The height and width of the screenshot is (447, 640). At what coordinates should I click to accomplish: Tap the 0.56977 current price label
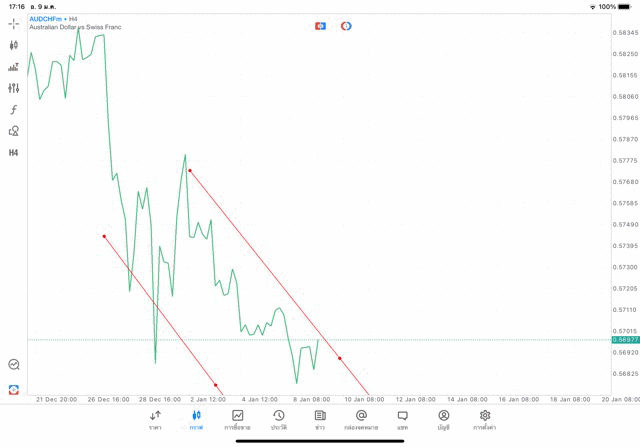pyautogui.click(x=625, y=340)
